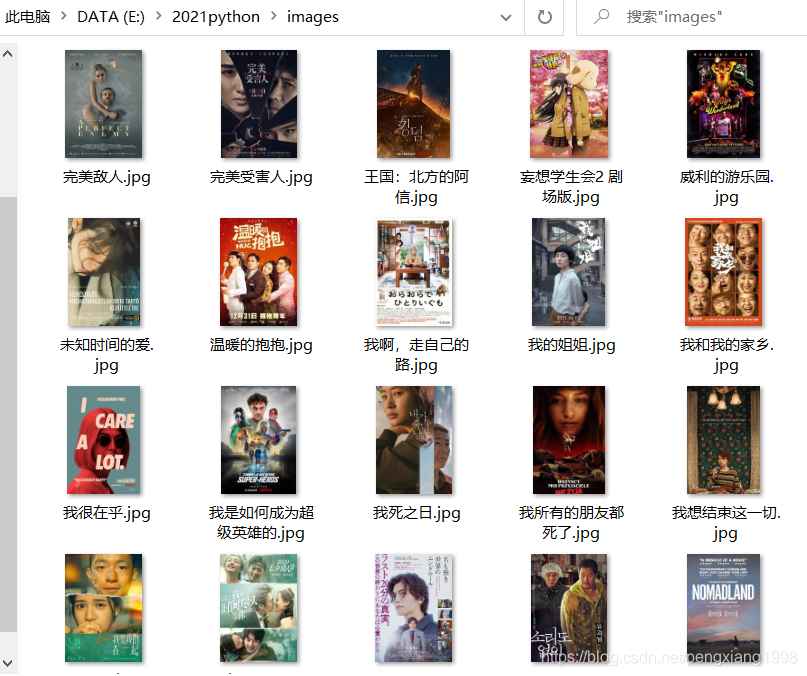Navigate to DATA (E:) in breadcrumb

point(111,17)
